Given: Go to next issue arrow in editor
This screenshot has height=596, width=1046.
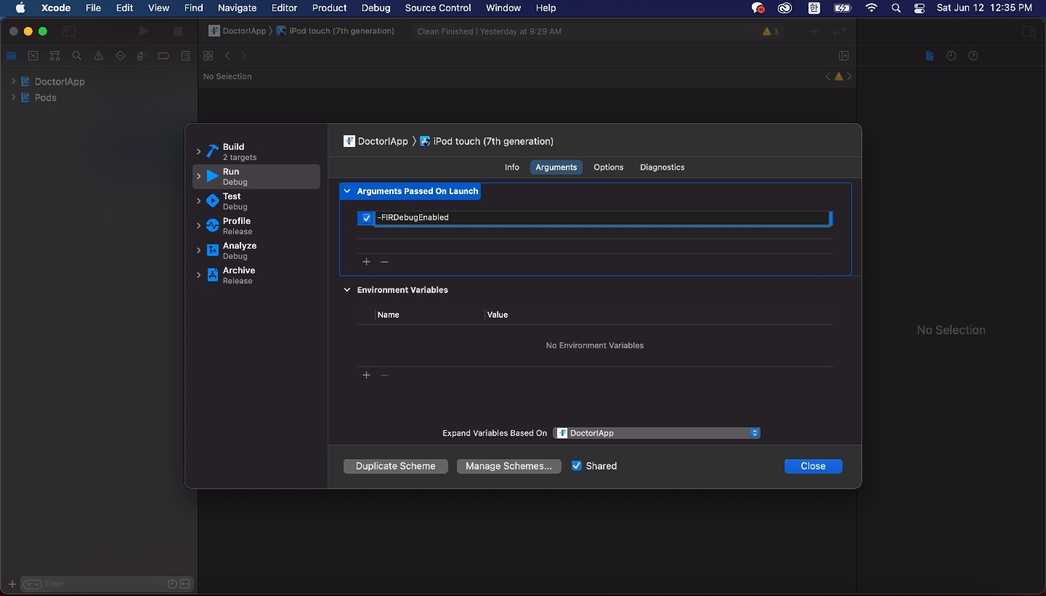Looking at the screenshot, I should click(849, 77).
